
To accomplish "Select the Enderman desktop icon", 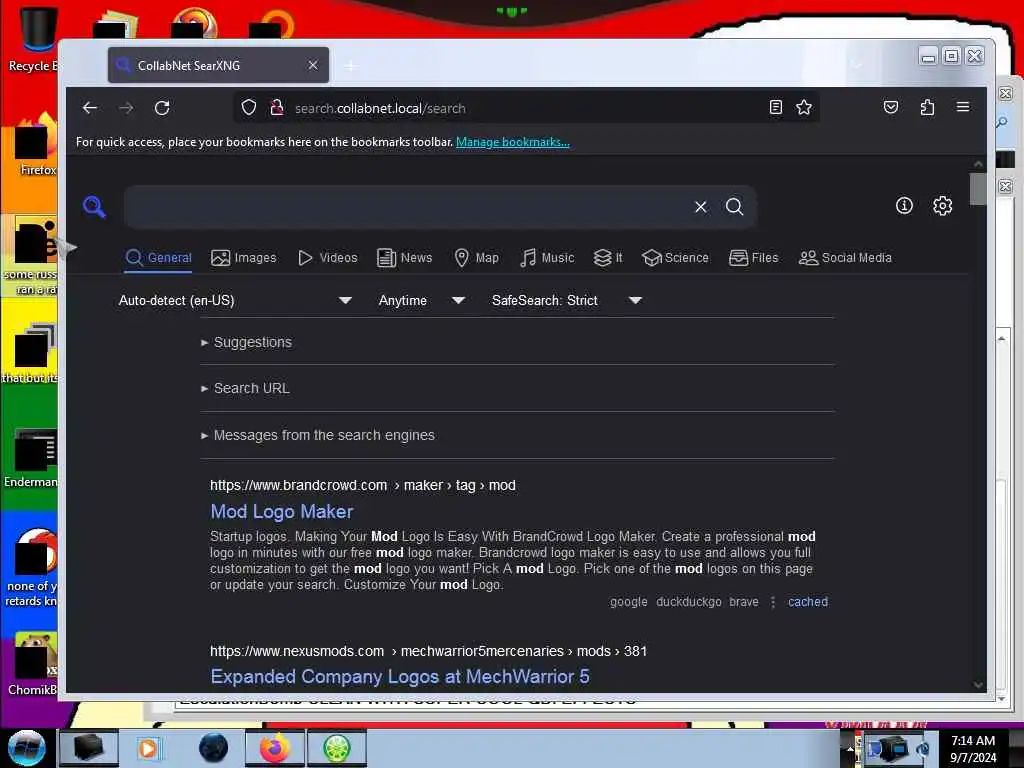I will click(x=31, y=457).
